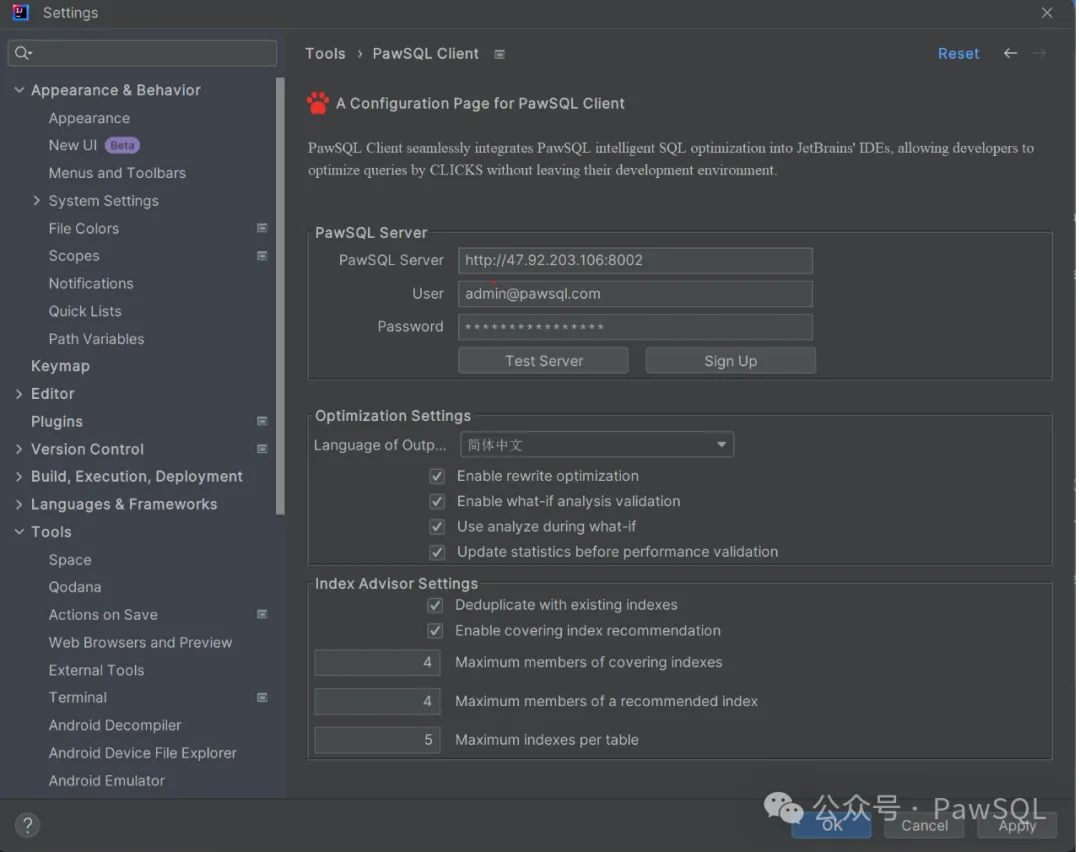
Task: Click the settings tree vertical scrollbar
Action: click(280, 296)
